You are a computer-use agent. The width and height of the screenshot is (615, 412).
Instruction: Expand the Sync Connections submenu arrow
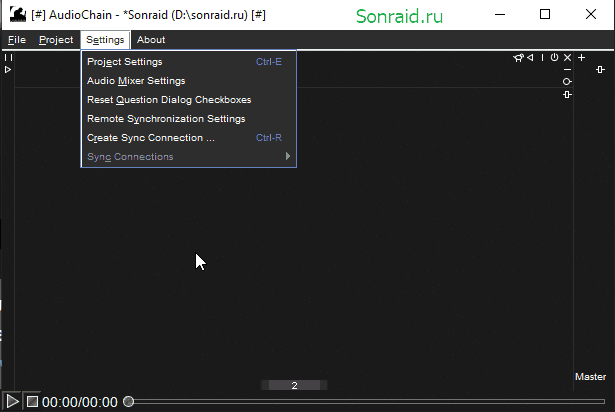[x=288, y=156]
